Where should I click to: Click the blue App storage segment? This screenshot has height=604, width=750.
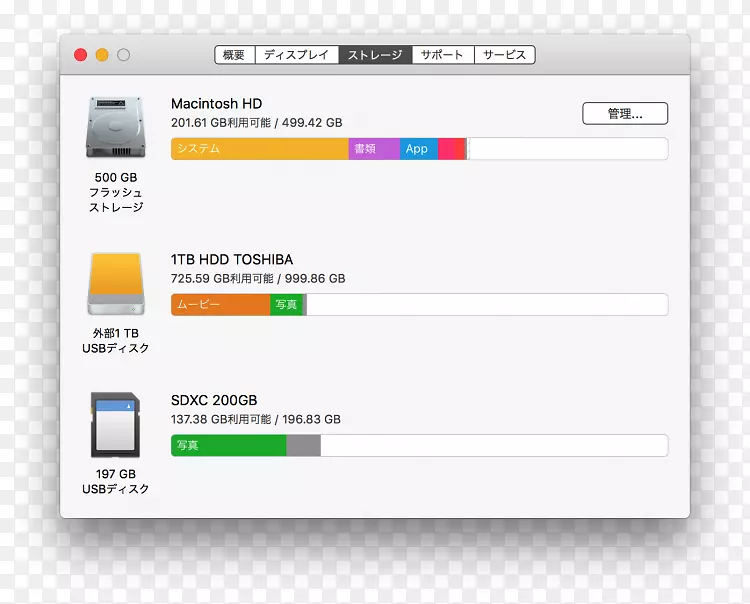pyautogui.click(x=419, y=149)
